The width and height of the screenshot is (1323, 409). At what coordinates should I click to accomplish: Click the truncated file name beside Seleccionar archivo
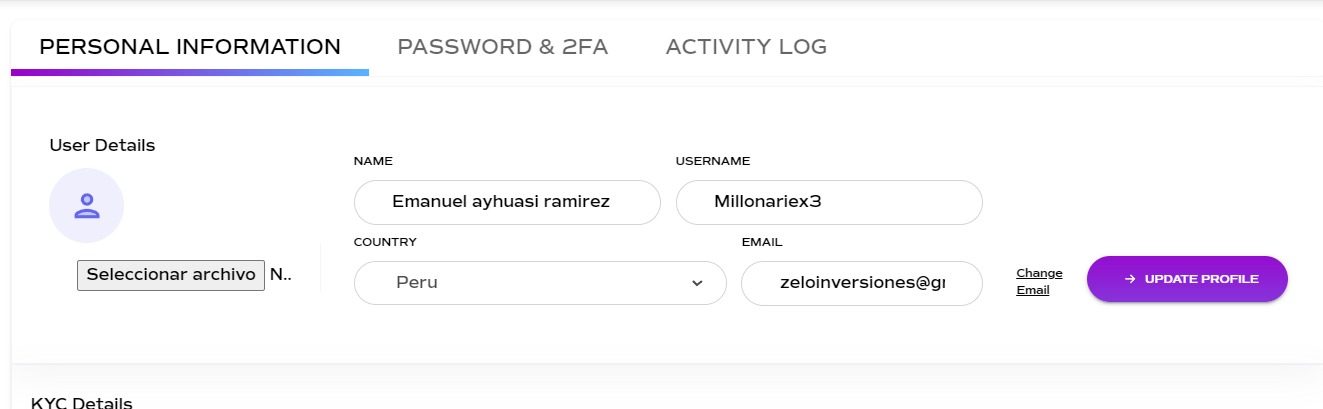coord(281,275)
